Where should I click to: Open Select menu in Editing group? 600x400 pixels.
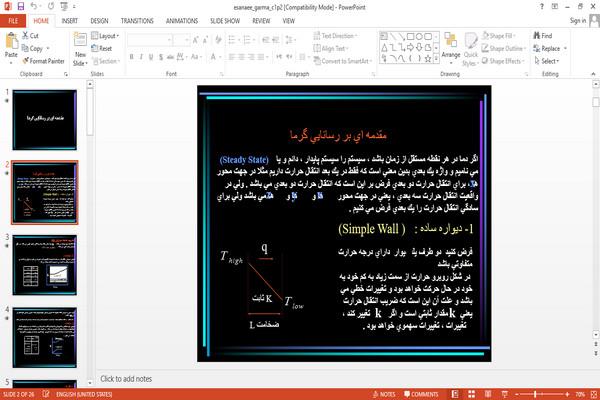click(x=547, y=61)
